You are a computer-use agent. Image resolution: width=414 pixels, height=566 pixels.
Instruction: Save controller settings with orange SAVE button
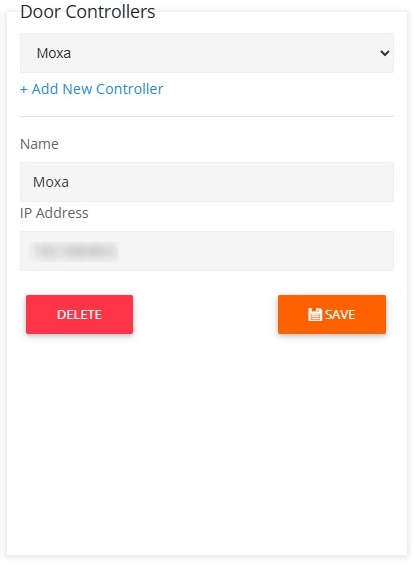pos(332,314)
